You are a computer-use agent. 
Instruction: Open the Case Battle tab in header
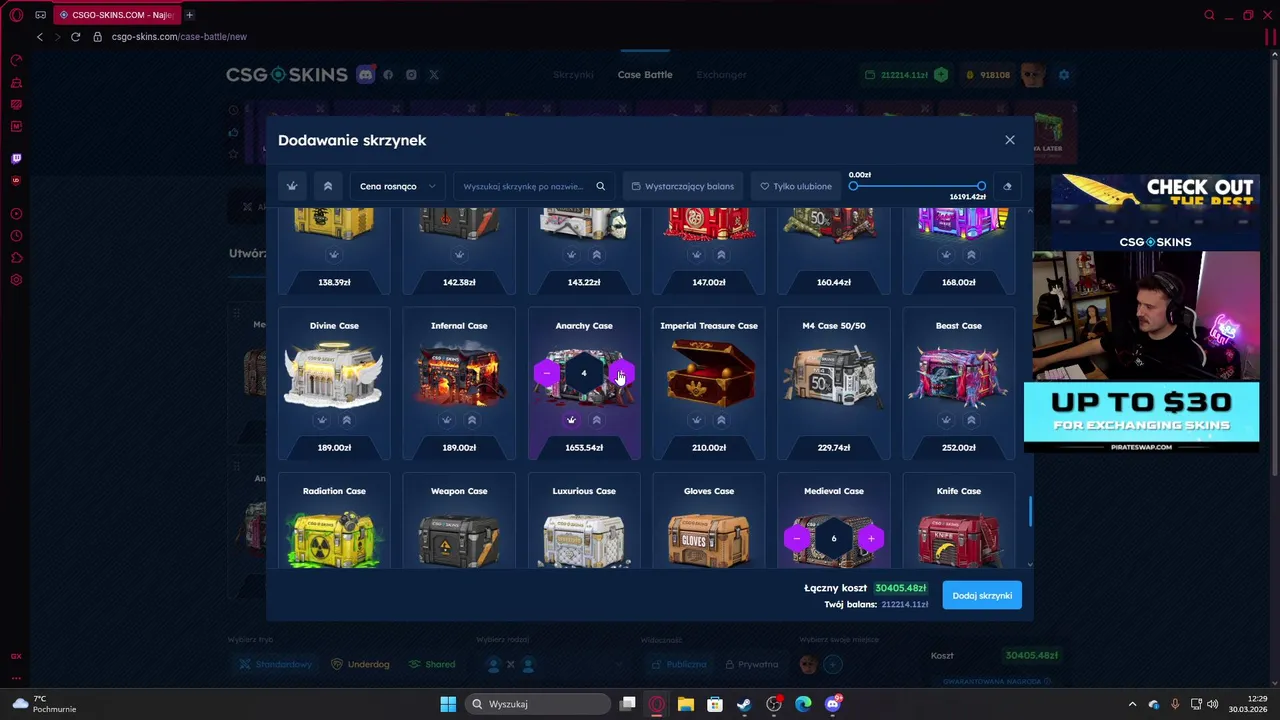[x=645, y=75]
